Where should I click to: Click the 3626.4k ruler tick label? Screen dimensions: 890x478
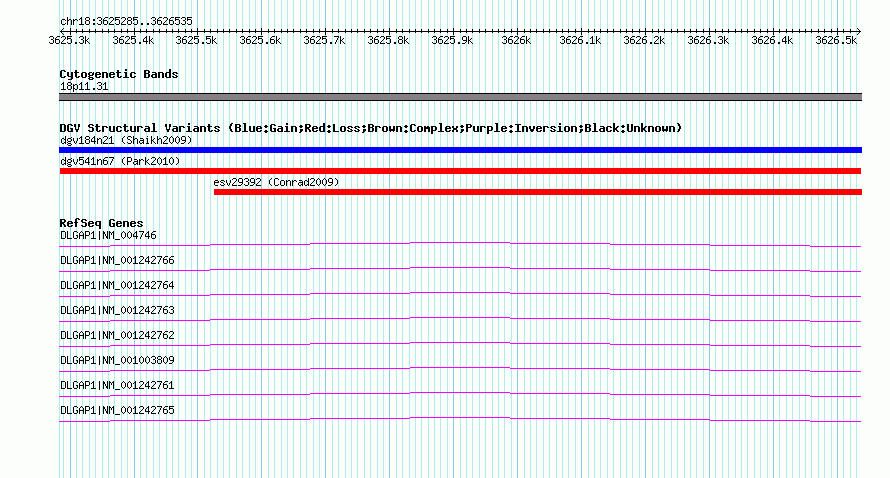[772, 40]
